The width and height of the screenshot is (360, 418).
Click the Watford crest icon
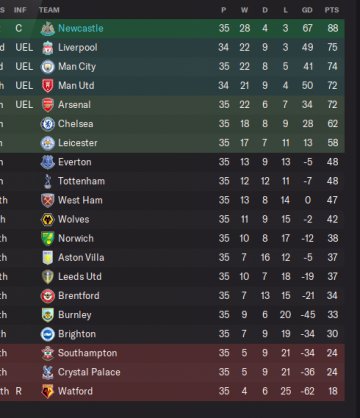(47, 391)
